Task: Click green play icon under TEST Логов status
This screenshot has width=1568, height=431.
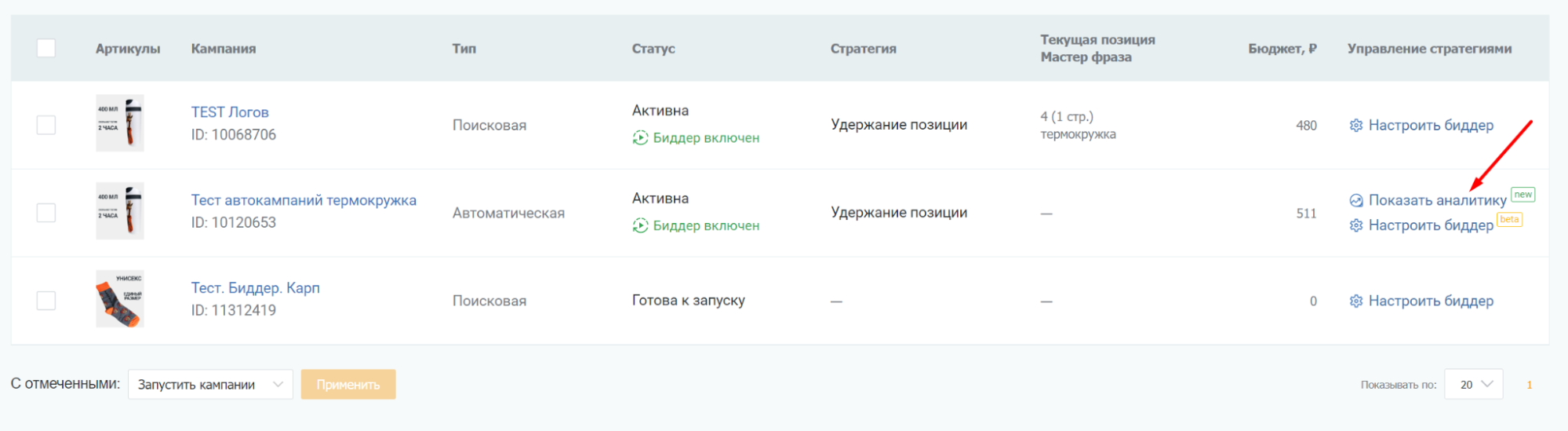Action: (x=640, y=138)
